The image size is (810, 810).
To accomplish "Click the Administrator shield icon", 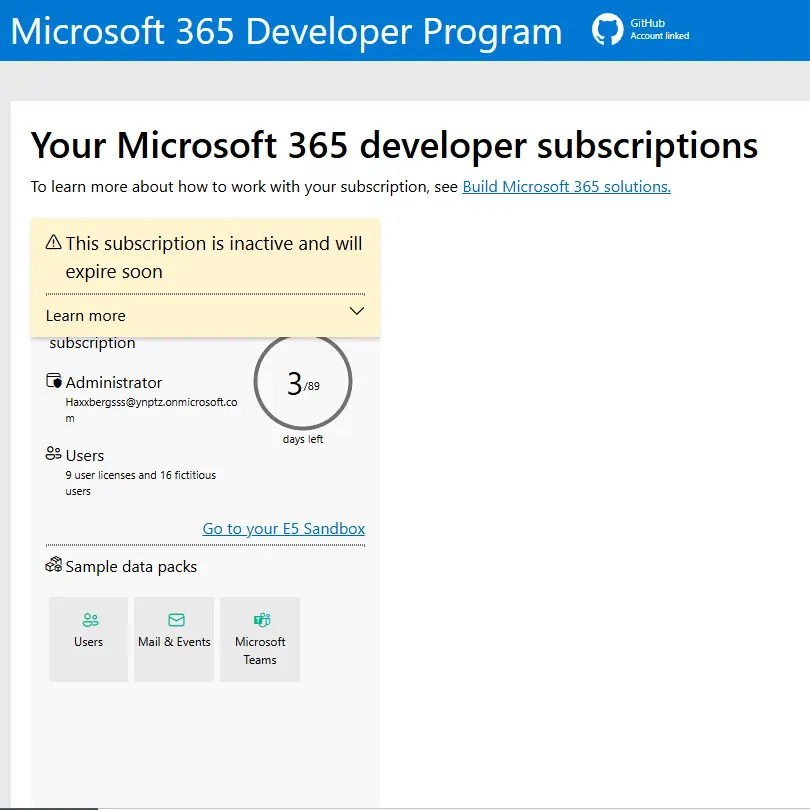I will [54, 381].
